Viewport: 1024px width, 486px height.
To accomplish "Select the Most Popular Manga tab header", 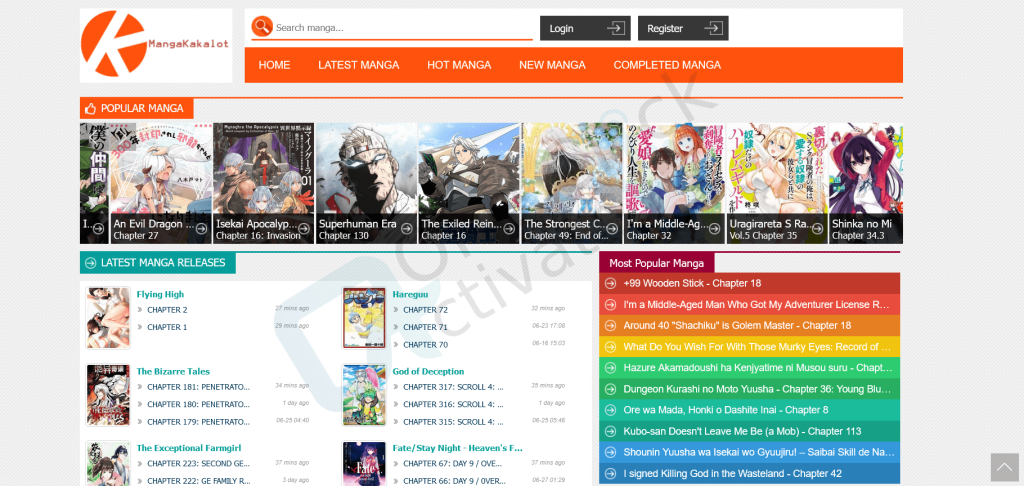I will pyautogui.click(x=656, y=263).
